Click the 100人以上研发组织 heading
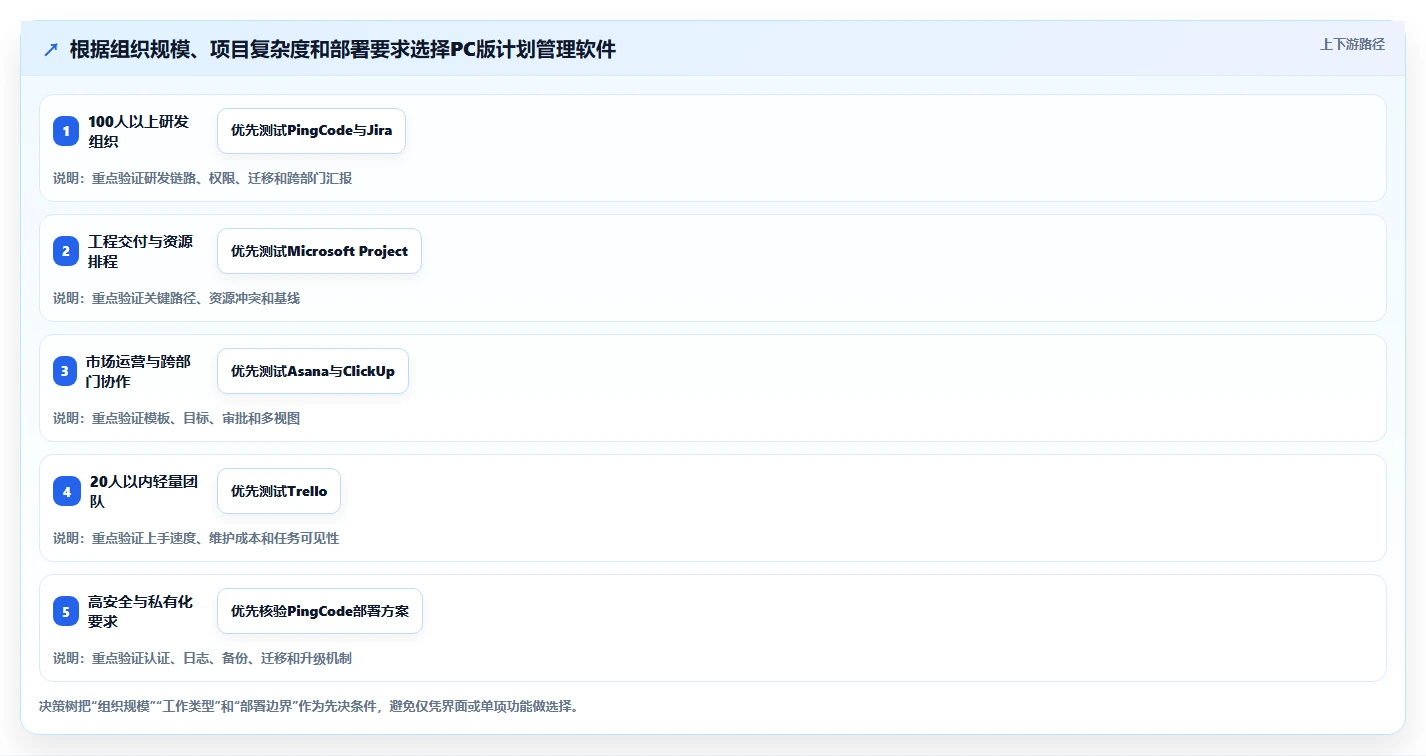 (138, 131)
